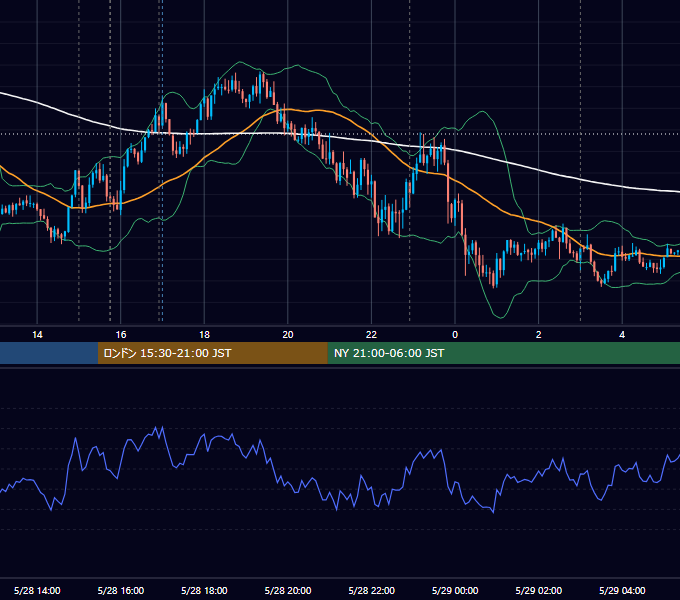The image size is (680, 600).
Task: Click the 0 hour axis label
Action: tap(455, 335)
